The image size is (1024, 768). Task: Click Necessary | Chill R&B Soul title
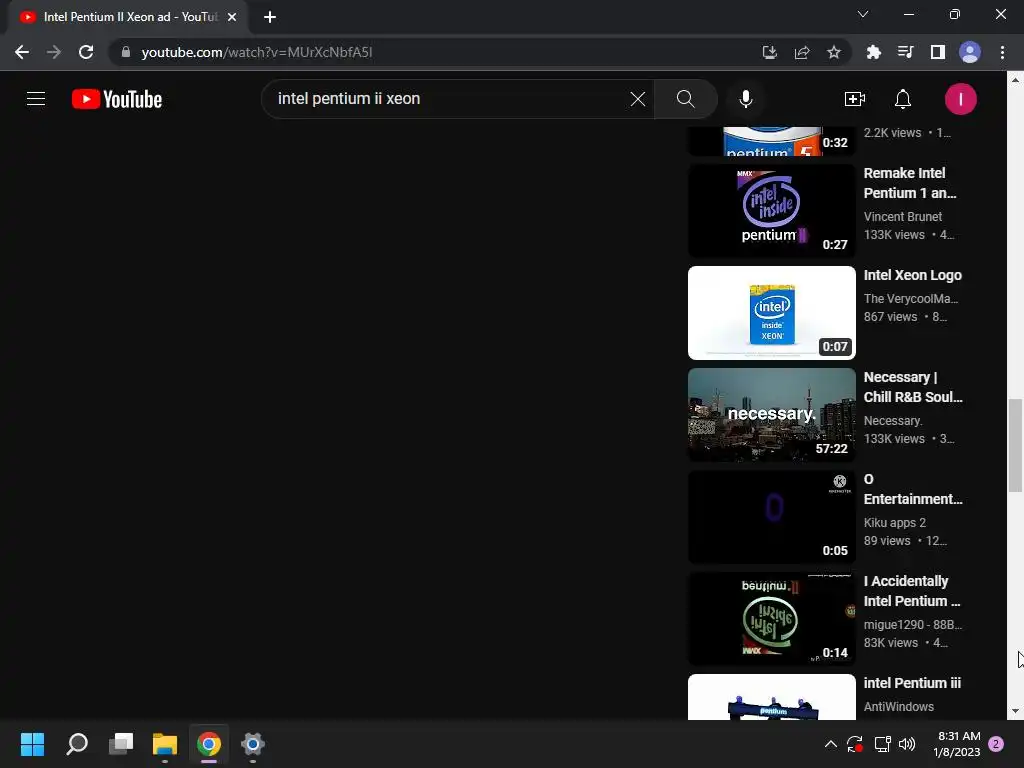coord(913,387)
